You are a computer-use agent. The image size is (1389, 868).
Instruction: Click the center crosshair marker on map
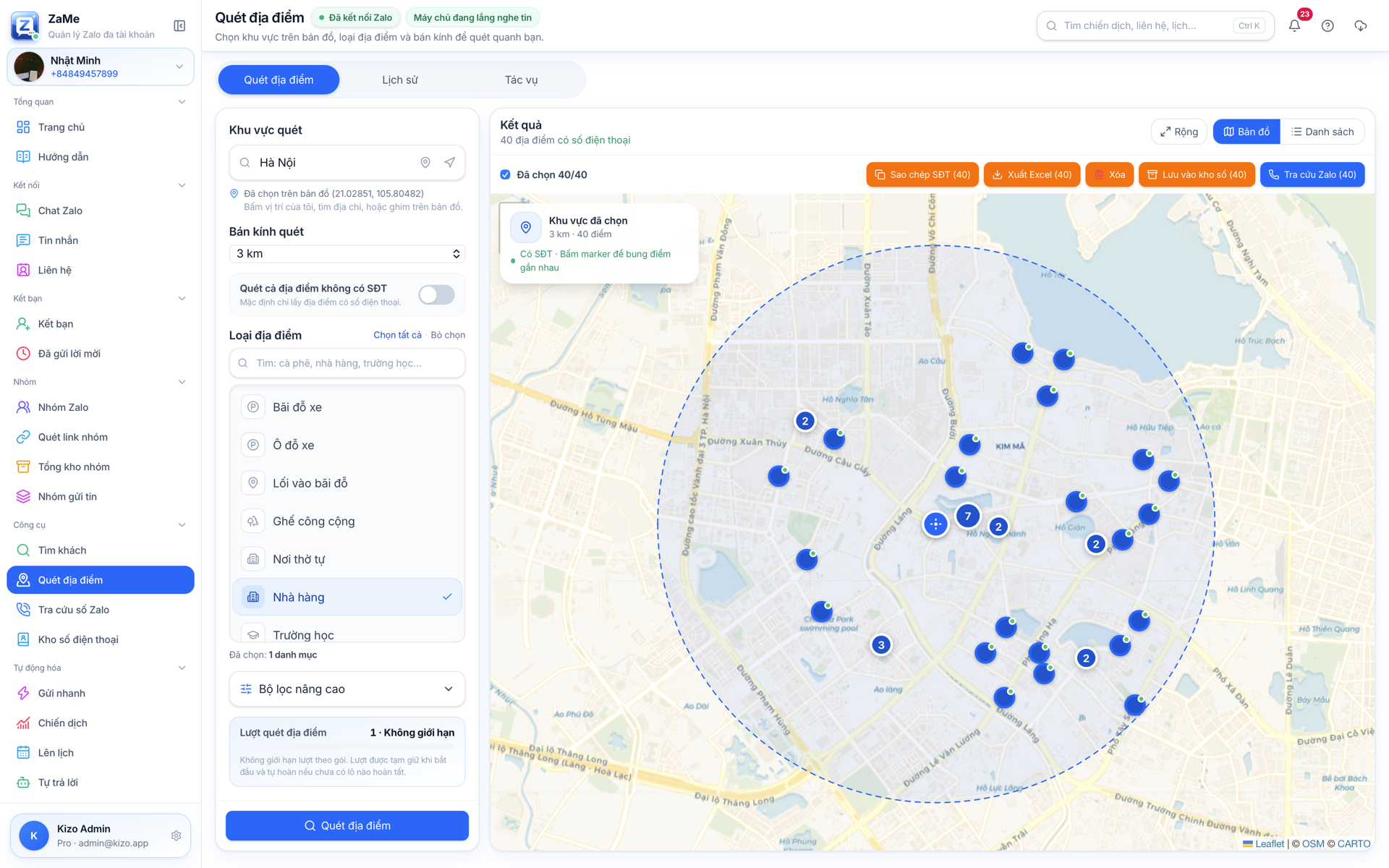[x=935, y=524]
